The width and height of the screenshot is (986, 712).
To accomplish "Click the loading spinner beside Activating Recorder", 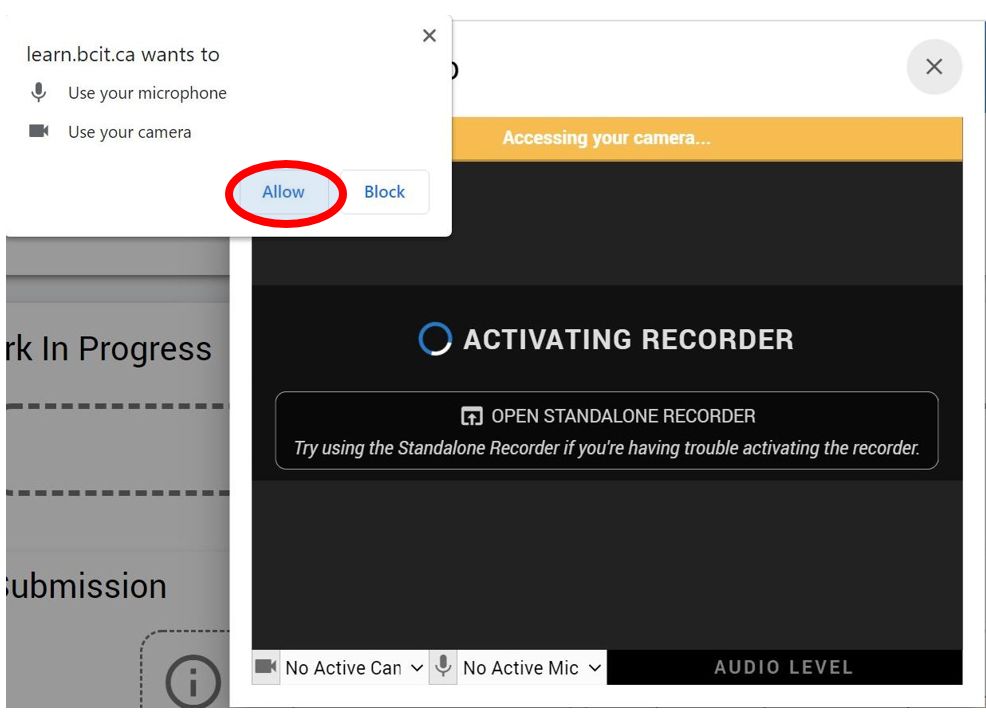I will [435, 339].
